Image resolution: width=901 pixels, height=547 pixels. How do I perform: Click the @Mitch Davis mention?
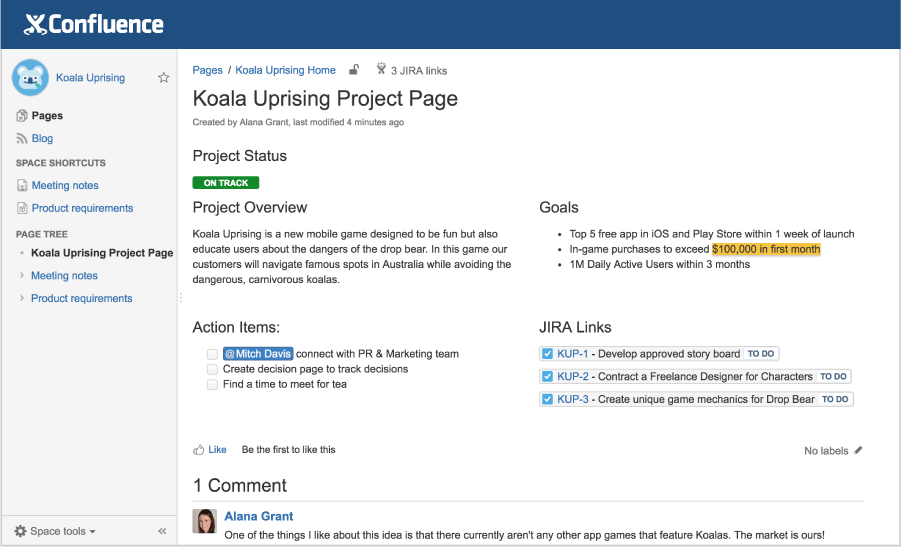click(258, 354)
